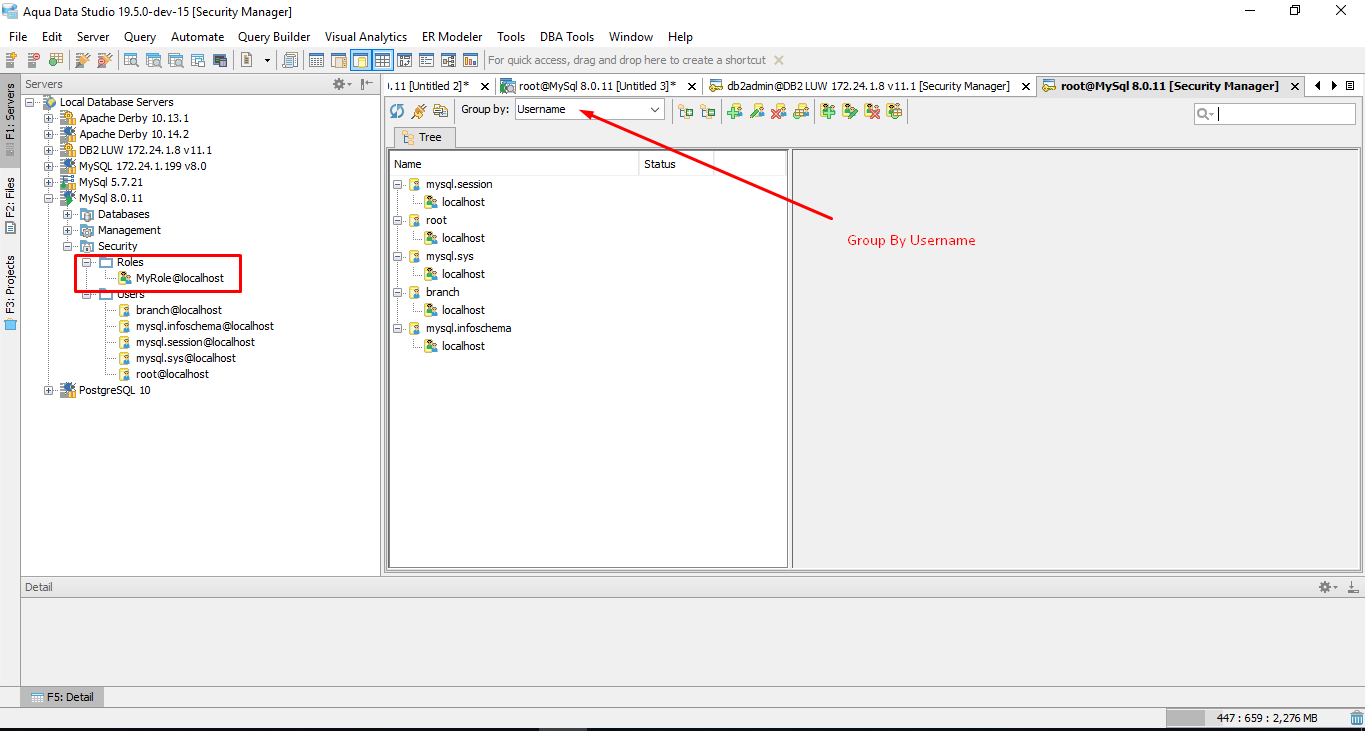Click the edit user pencil icon
The image size is (1365, 731).
coord(757,111)
